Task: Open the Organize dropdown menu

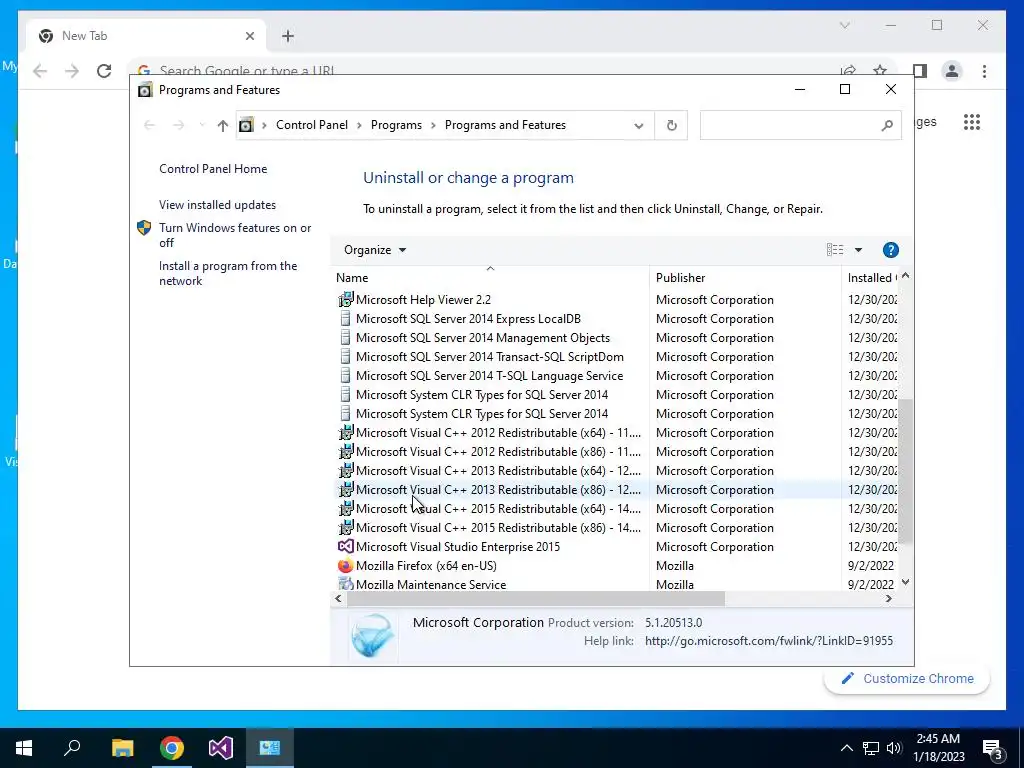Action: click(375, 250)
